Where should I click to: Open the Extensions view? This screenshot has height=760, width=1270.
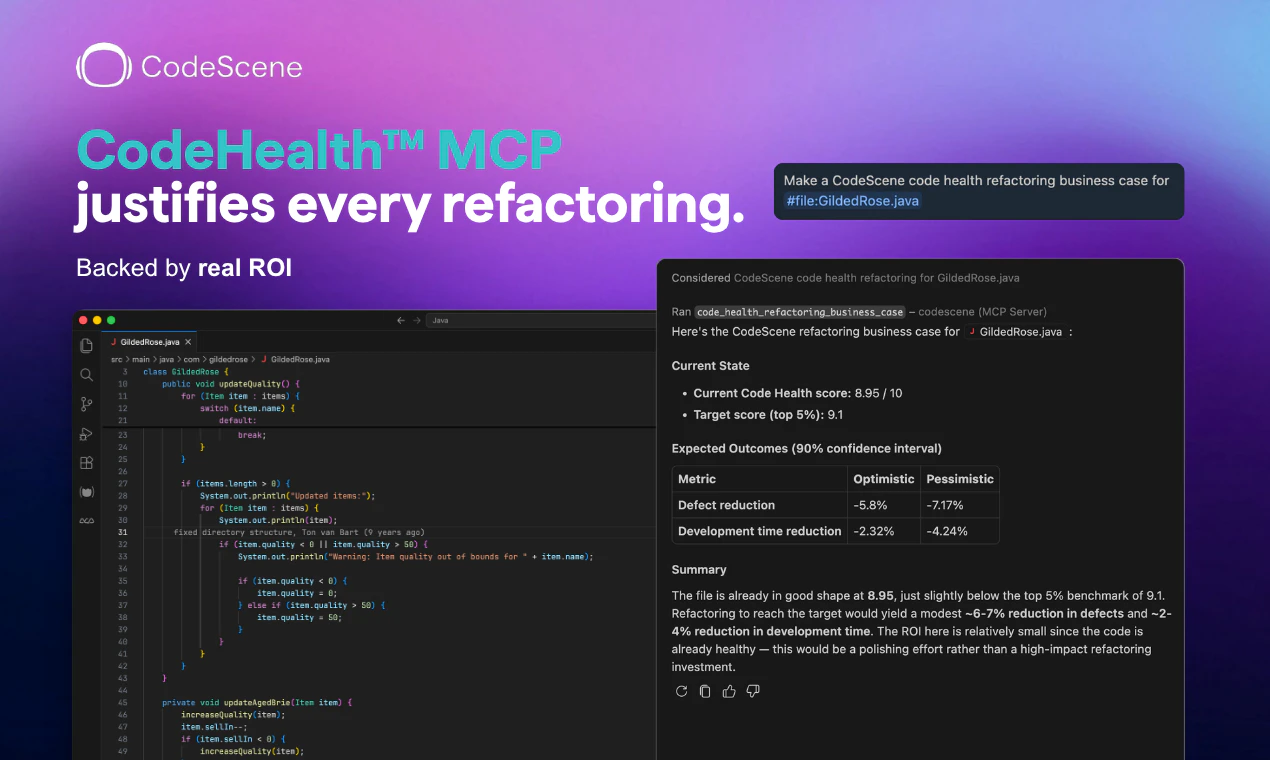tap(86, 462)
